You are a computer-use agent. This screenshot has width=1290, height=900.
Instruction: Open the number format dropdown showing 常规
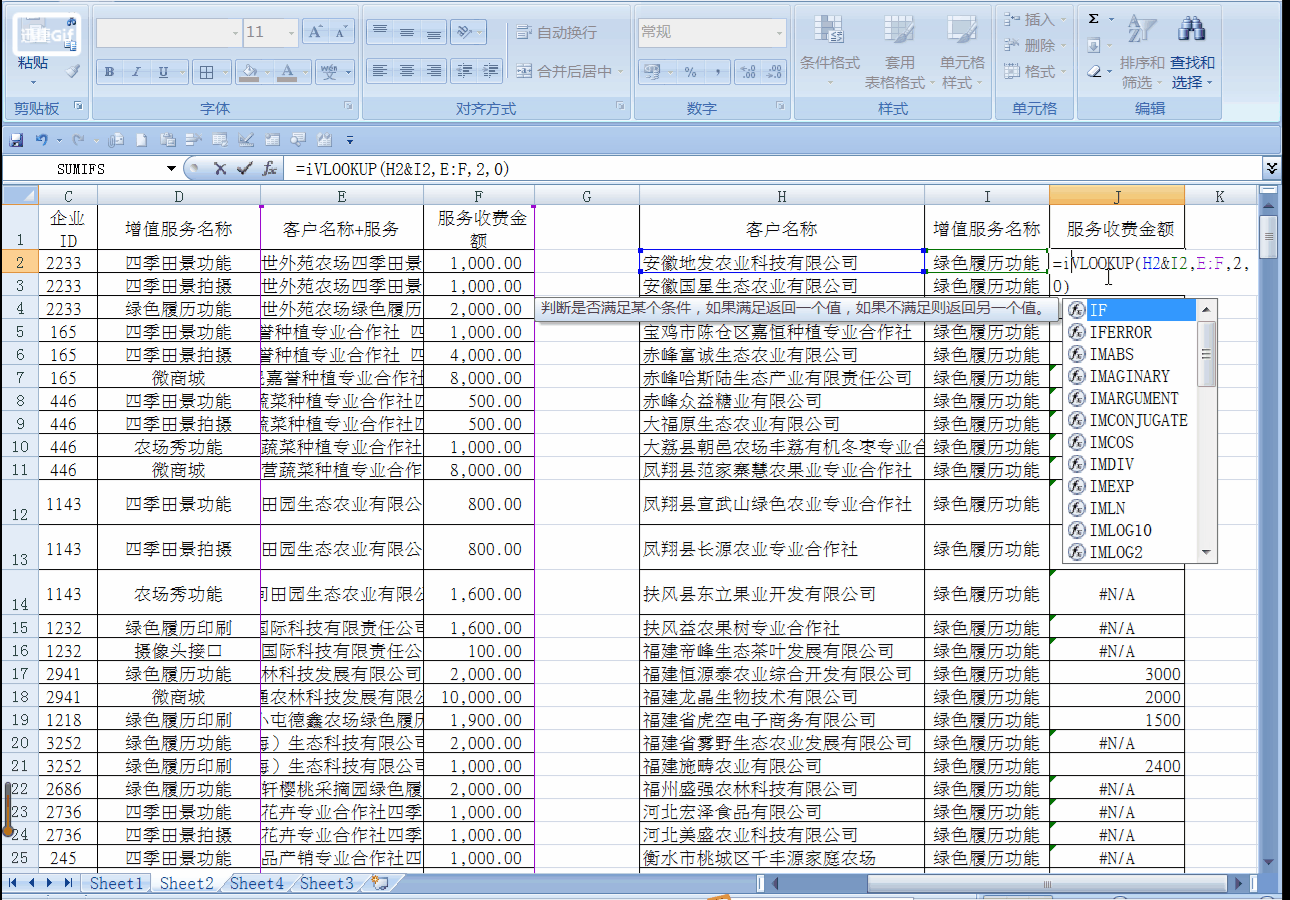[x=778, y=31]
